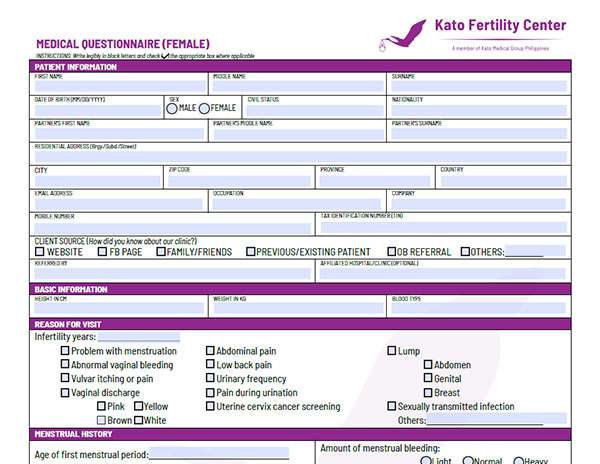The width and height of the screenshot is (600, 464).
Task: Tick the Urinary frequency checkbox
Action: pos(211,380)
